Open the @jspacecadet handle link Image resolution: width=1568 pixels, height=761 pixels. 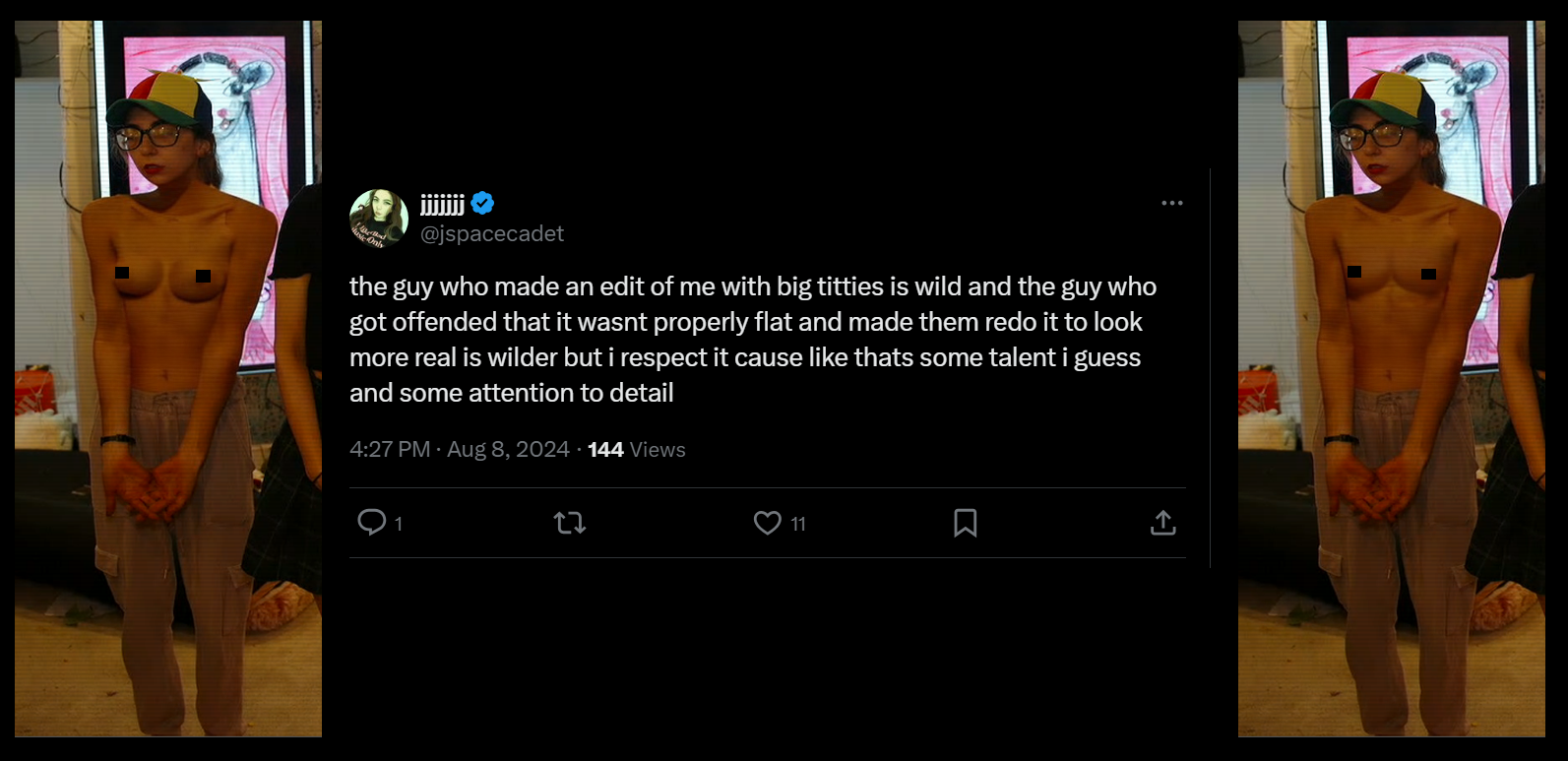click(x=492, y=233)
